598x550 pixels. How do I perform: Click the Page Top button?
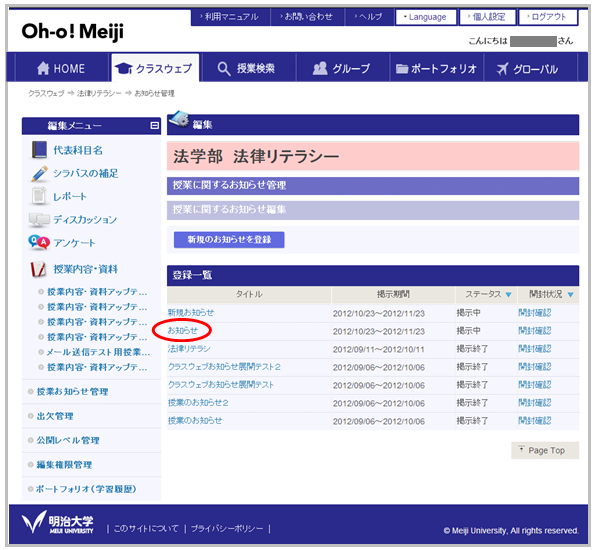tap(545, 450)
